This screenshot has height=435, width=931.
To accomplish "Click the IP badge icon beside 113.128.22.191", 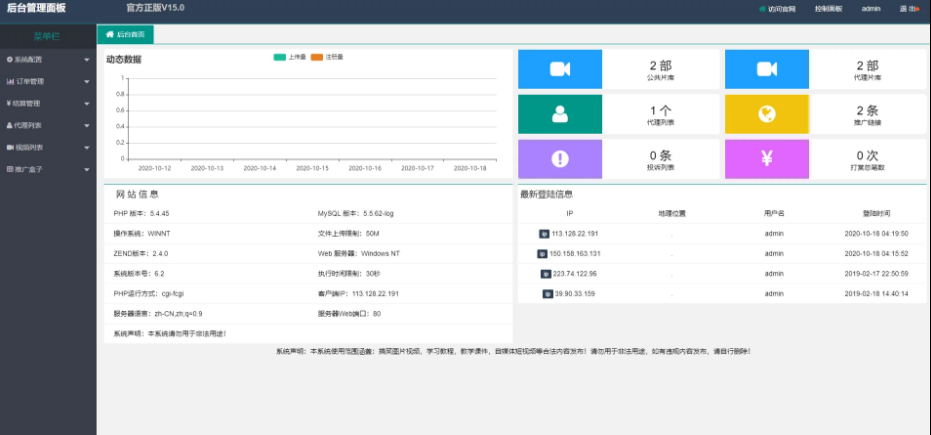I will coord(544,233).
